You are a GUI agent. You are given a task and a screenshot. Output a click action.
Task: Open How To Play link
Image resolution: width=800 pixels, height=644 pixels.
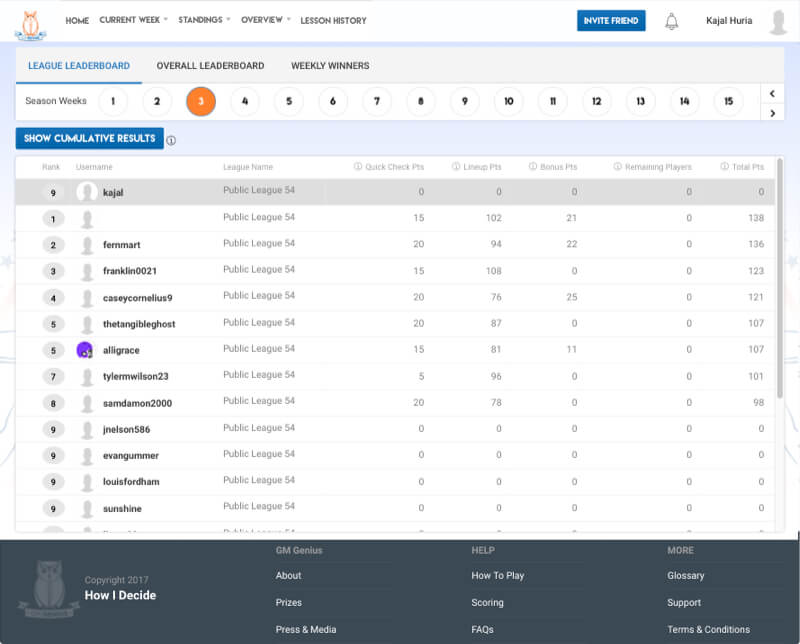click(x=497, y=575)
